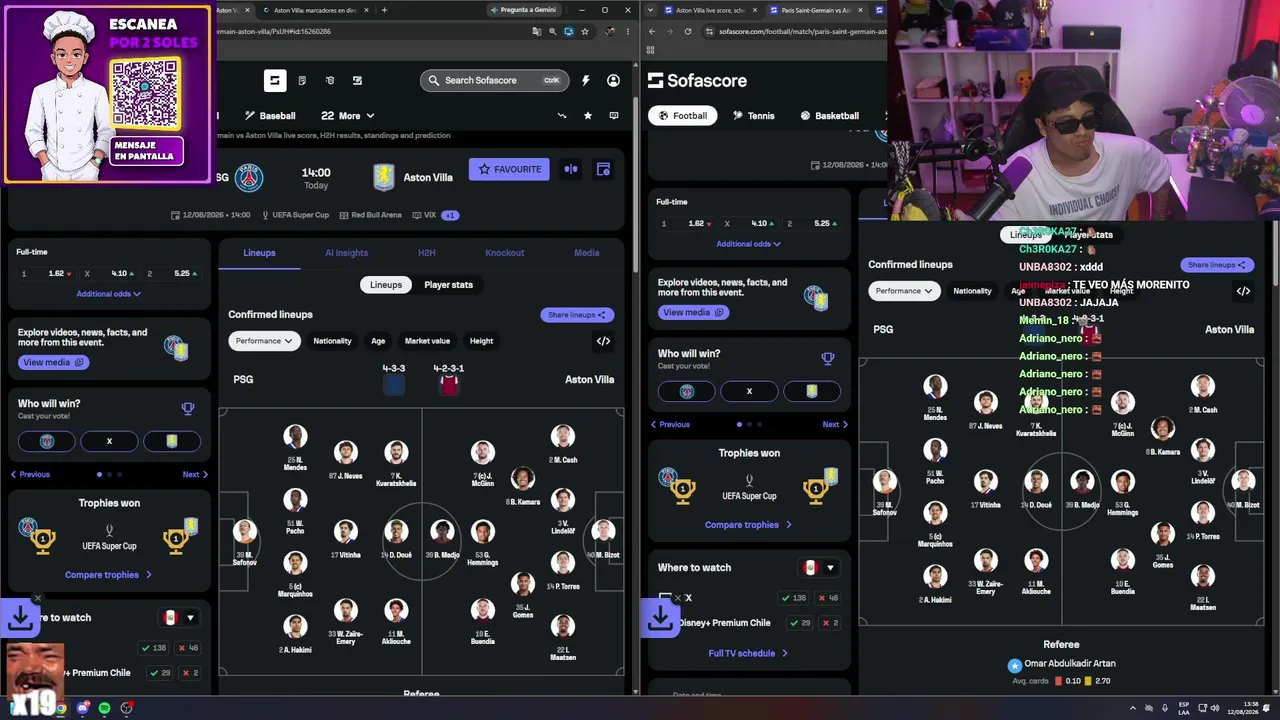Switch to the H2H tab

tap(426, 253)
